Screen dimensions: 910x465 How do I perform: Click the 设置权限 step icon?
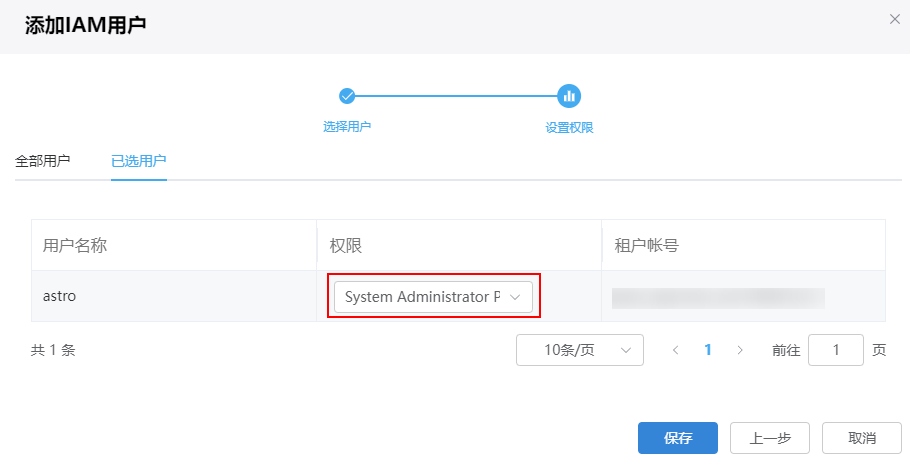569,96
